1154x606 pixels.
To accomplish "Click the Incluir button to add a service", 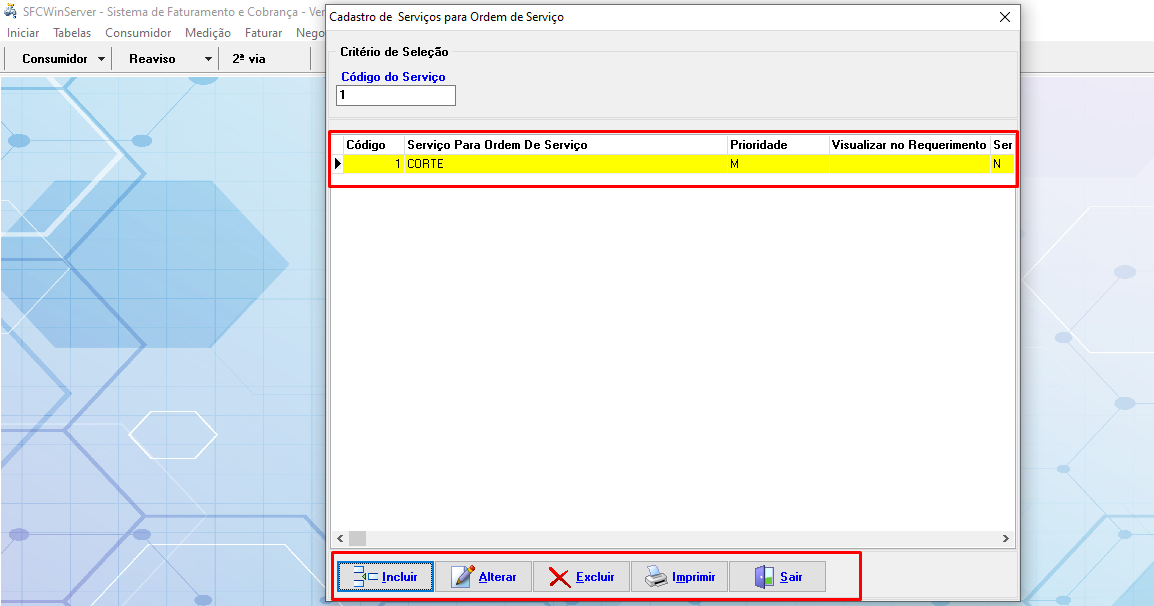I will point(385,577).
